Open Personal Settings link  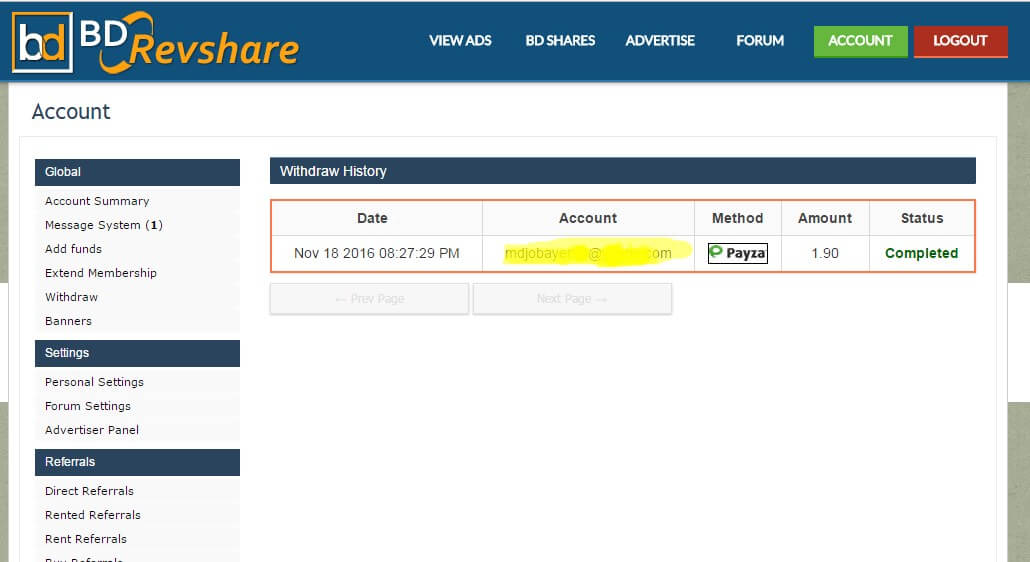94,382
